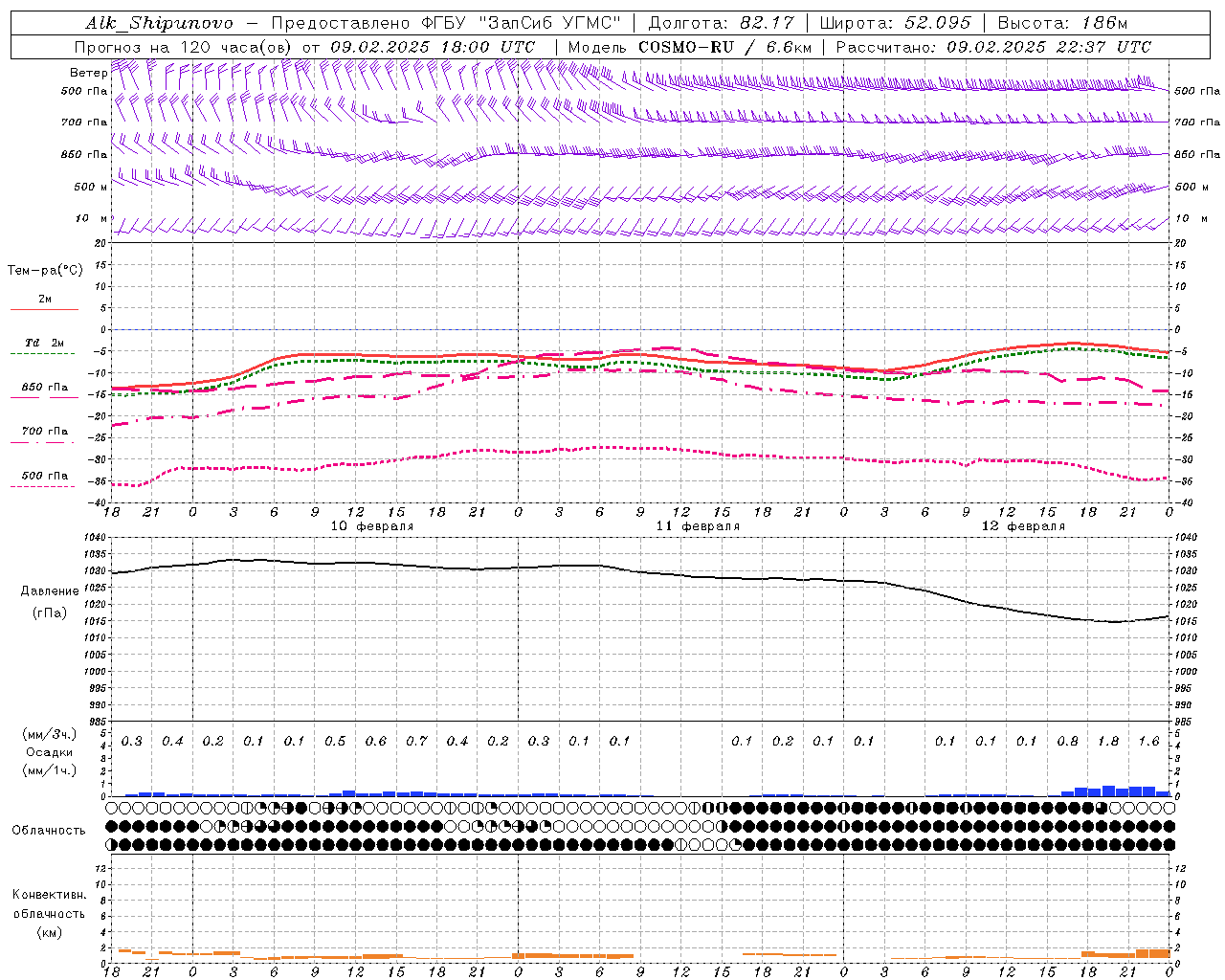
Task: Click the Ветер wind panel label
Action: pyautogui.click(x=88, y=73)
